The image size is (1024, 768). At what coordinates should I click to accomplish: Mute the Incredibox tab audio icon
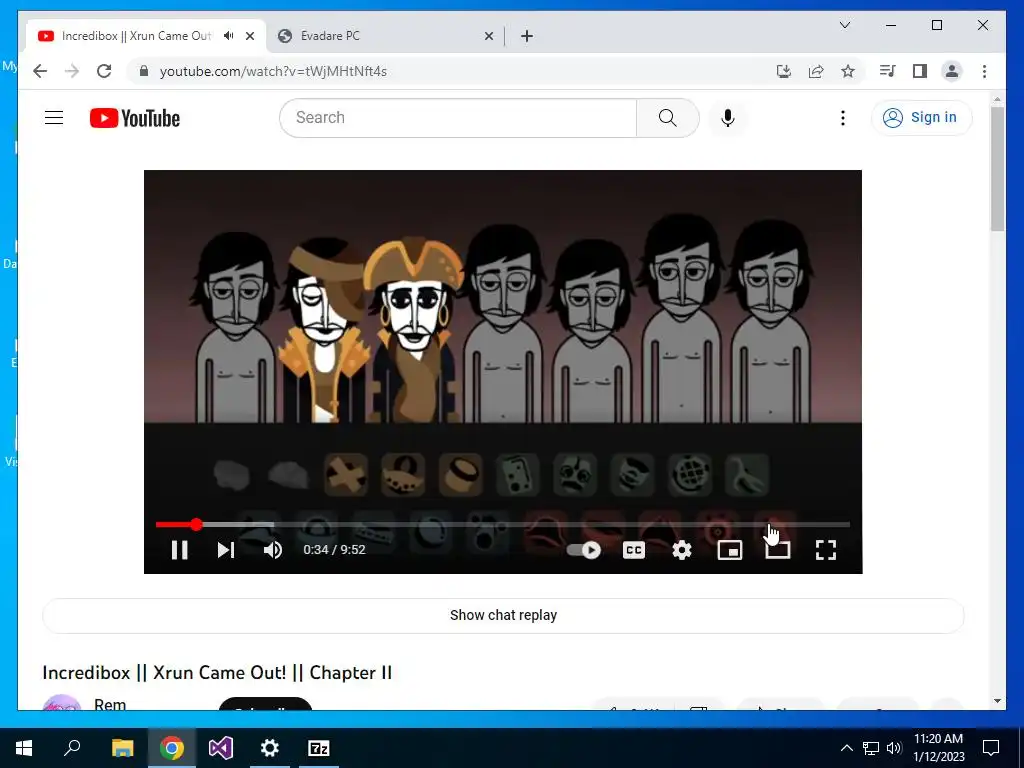(229, 36)
